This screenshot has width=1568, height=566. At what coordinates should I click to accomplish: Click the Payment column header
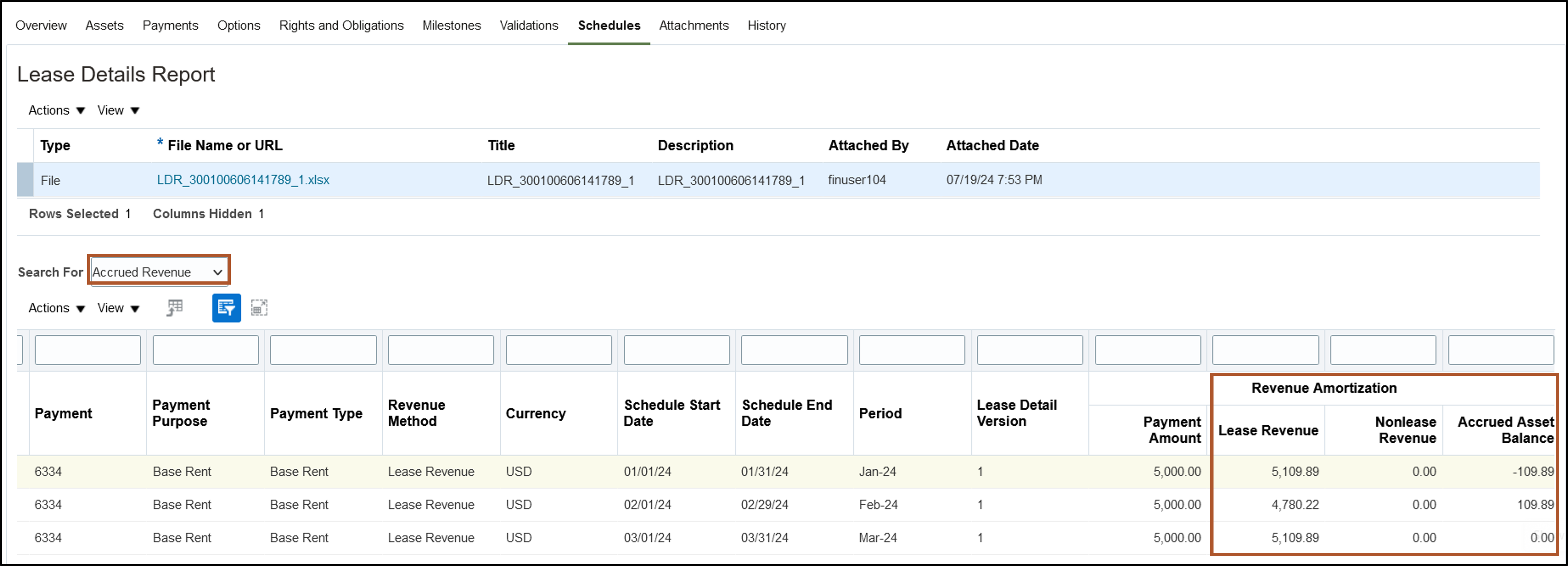click(x=63, y=414)
